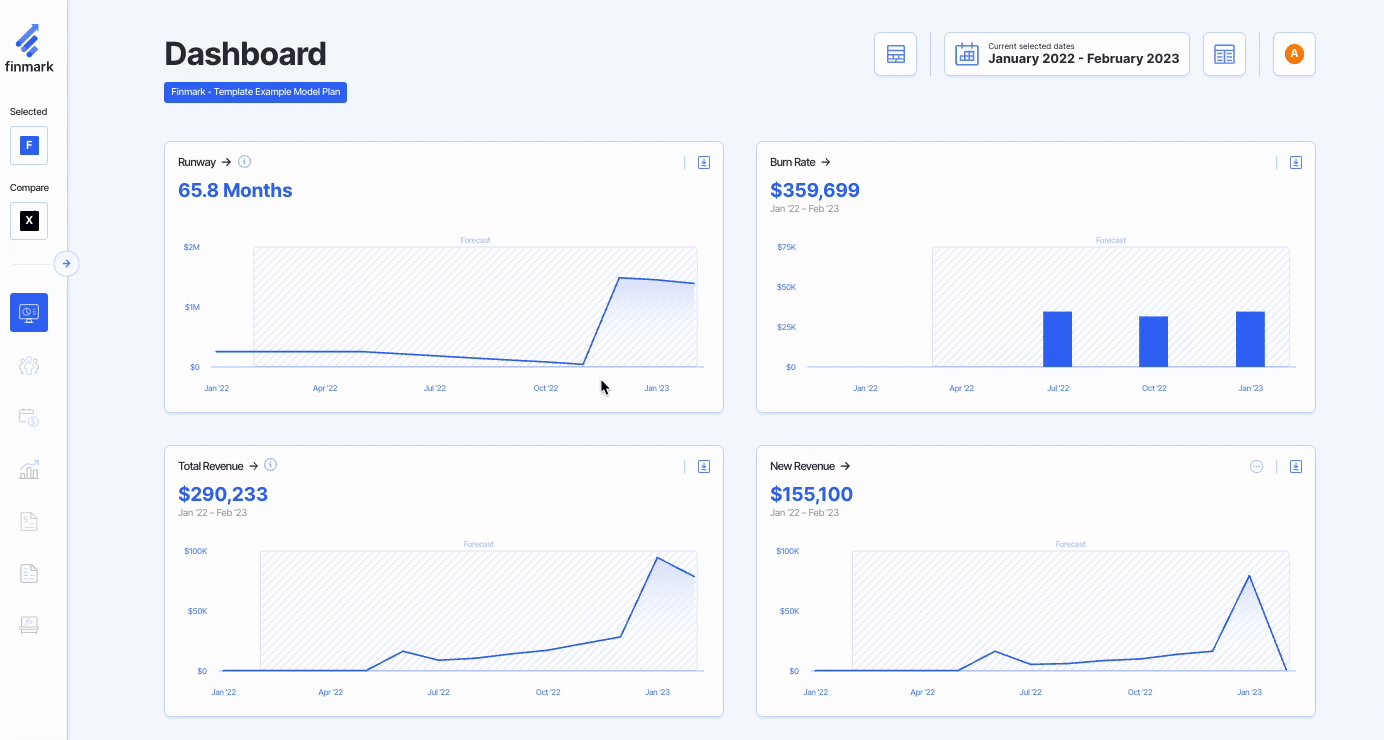Image resolution: width=1384 pixels, height=740 pixels.
Task: Select the F scenario under Selected
Action: pos(29,145)
